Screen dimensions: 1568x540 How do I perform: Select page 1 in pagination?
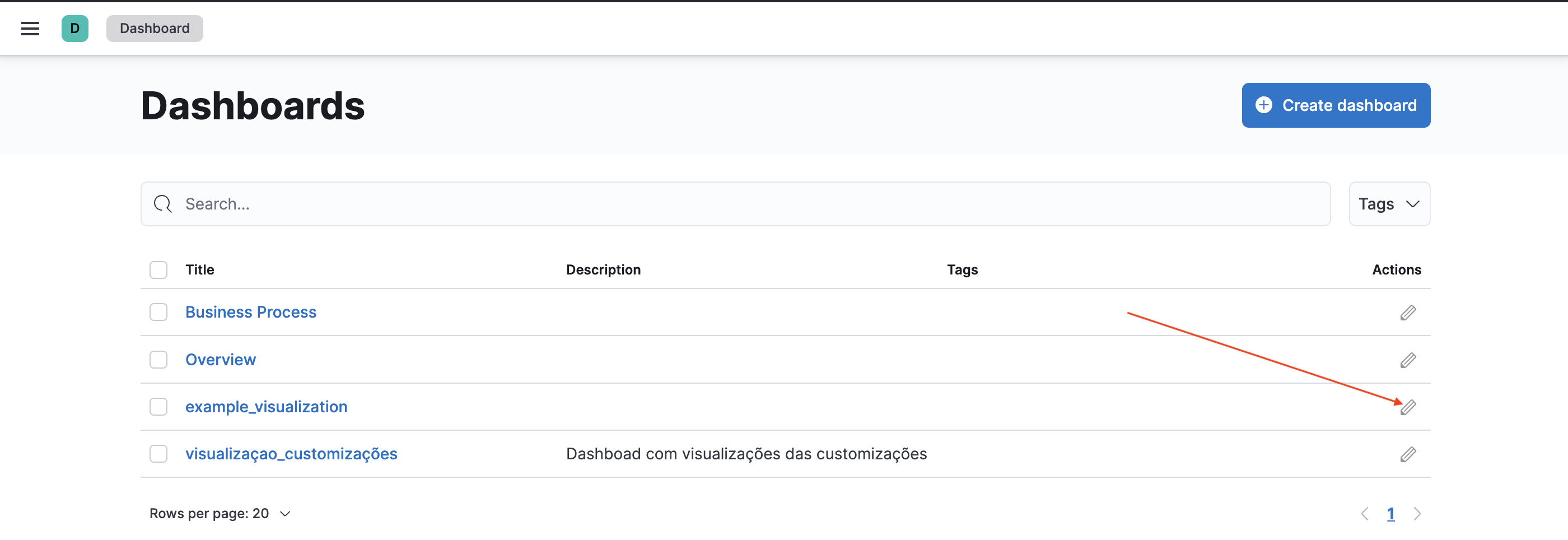(1391, 514)
